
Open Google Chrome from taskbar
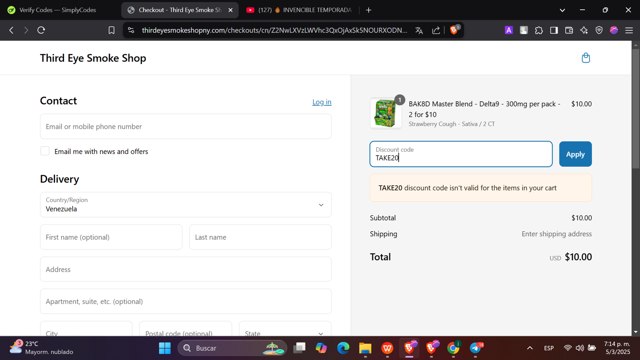click(x=453, y=348)
